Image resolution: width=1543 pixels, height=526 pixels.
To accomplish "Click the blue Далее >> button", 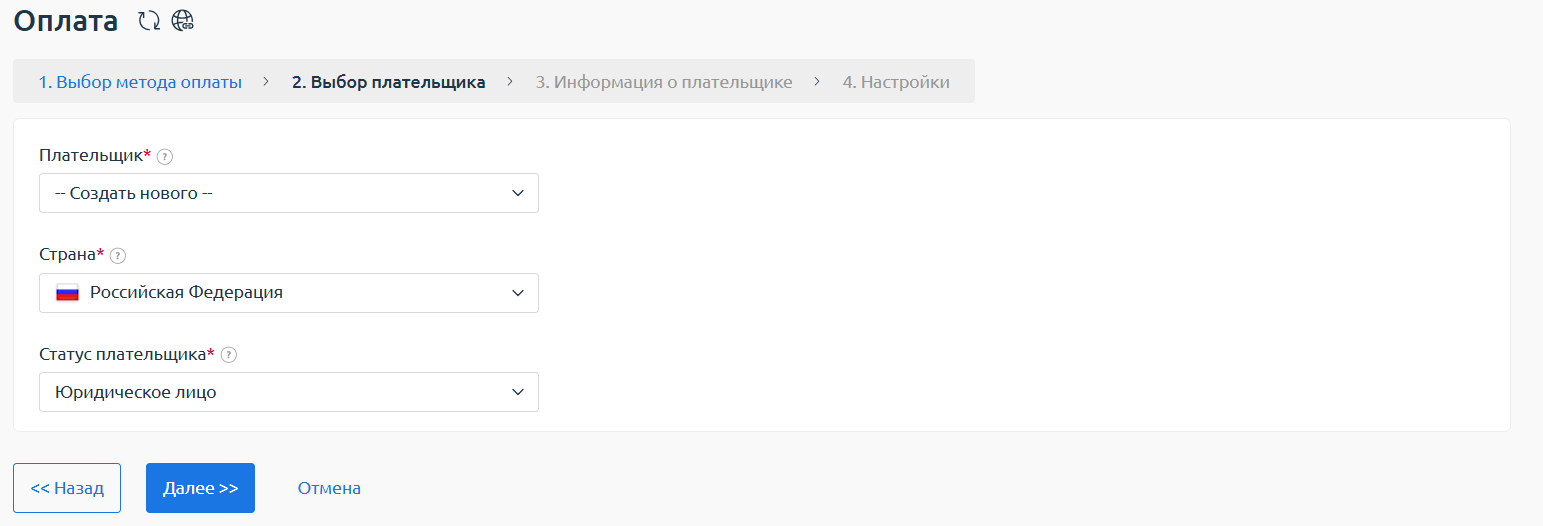I will 200,488.
